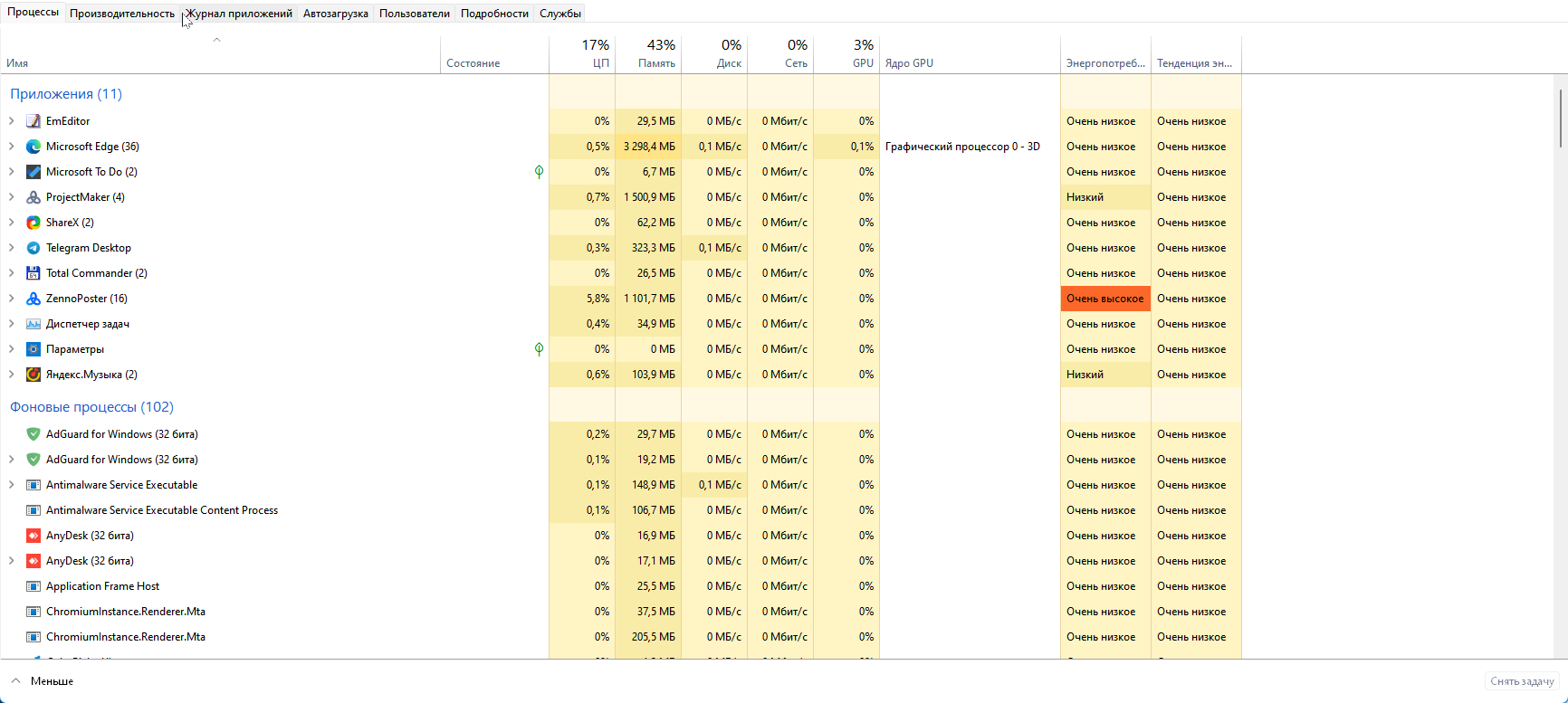Select the Total Commander icon
Screen dimensions: 1568x703
click(x=33, y=273)
